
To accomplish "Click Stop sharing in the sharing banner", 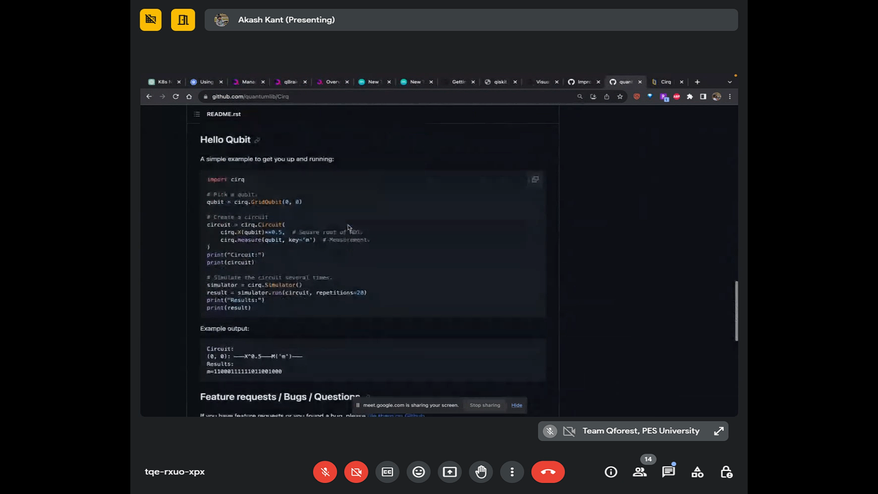I will [x=485, y=405].
